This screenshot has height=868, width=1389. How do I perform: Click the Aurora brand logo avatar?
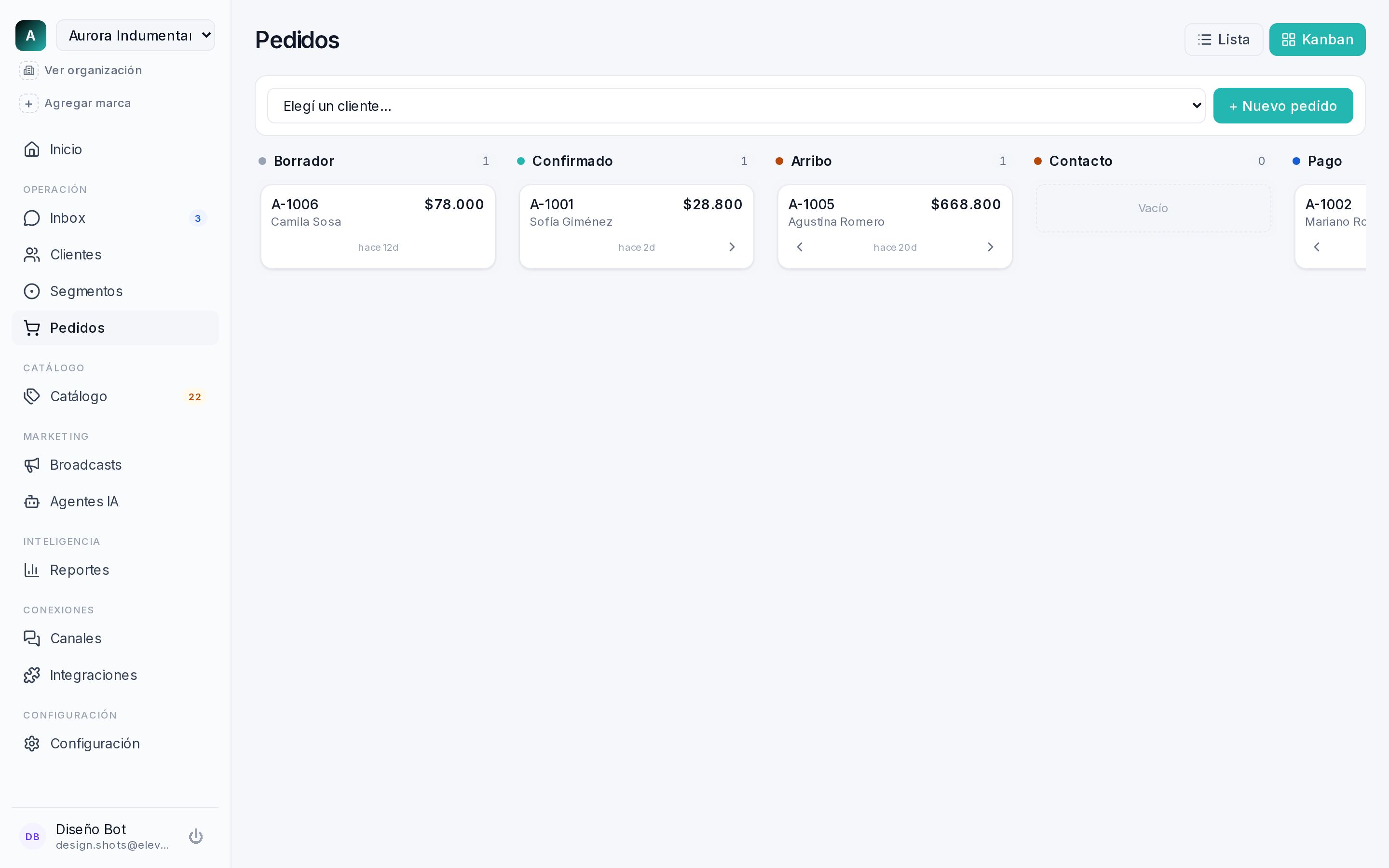pos(31,36)
